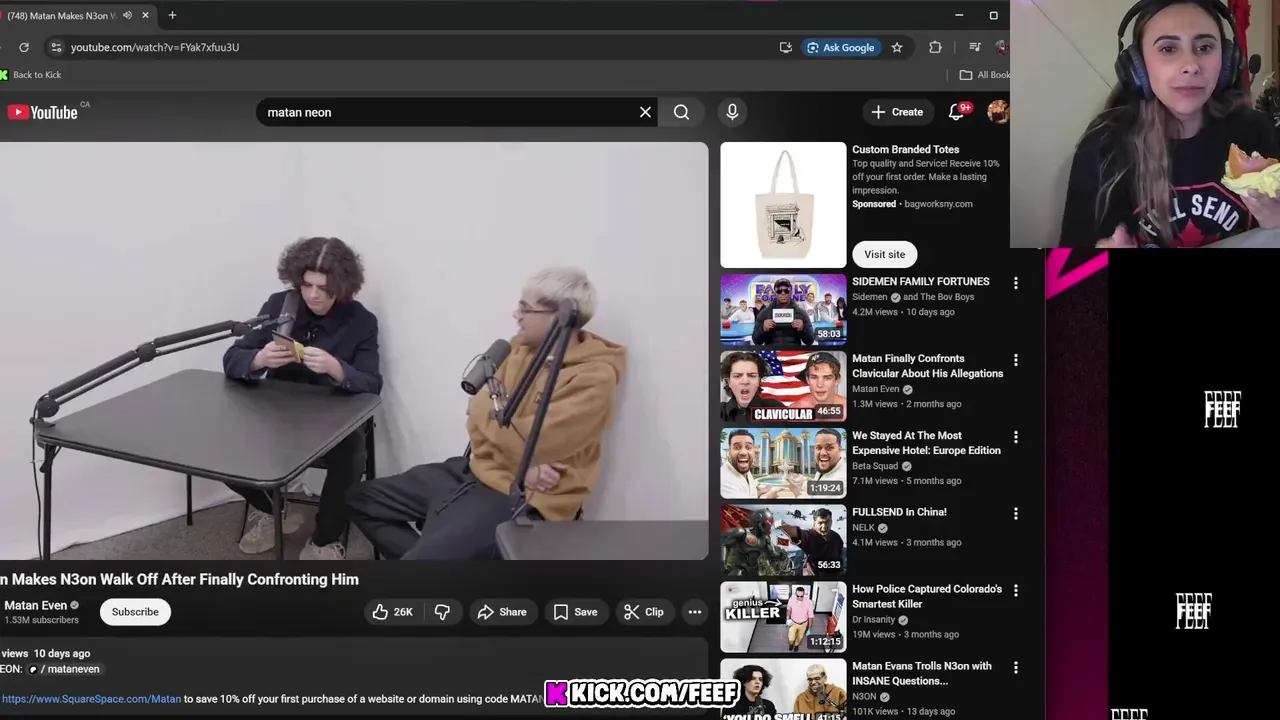The width and height of the screenshot is (1280, 720).
Task: Reload the YouTube page
Action: tap(24, 47)
